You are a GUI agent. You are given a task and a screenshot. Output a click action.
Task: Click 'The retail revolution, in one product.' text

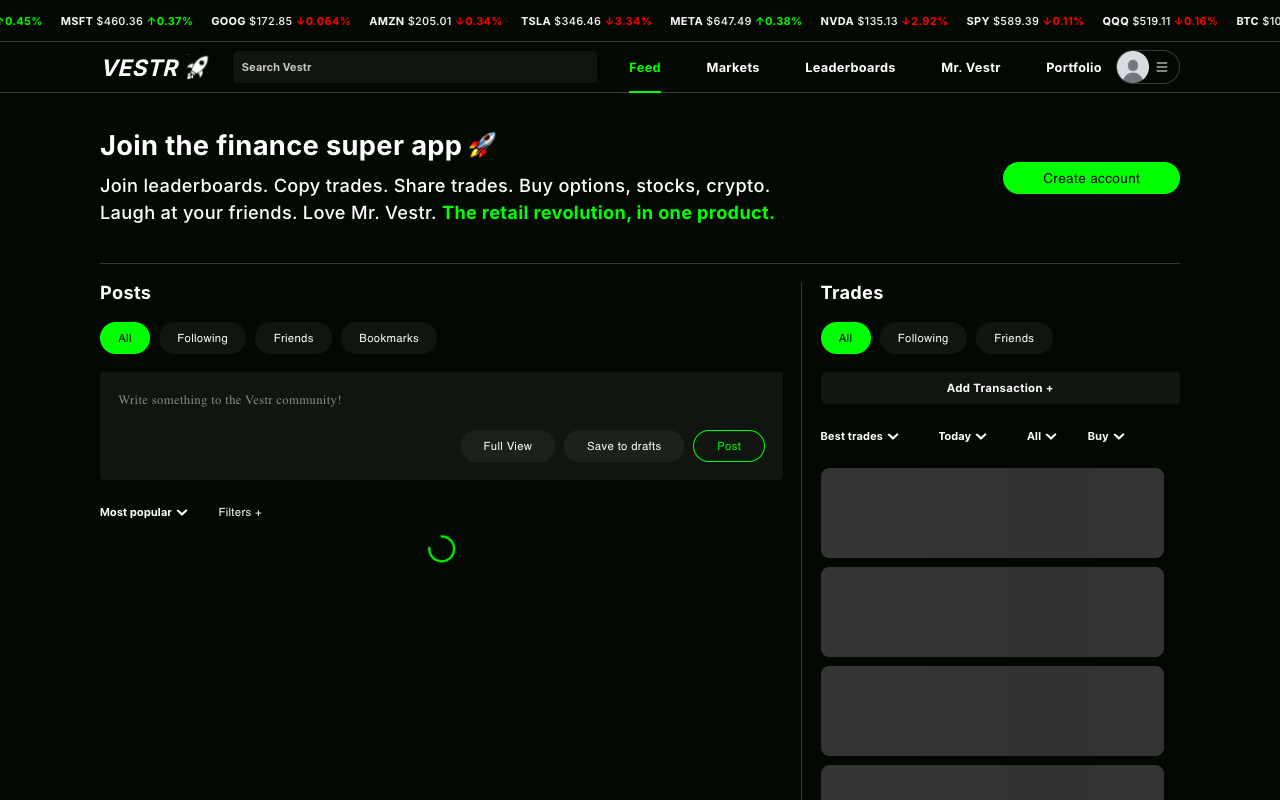pos(608,213)
